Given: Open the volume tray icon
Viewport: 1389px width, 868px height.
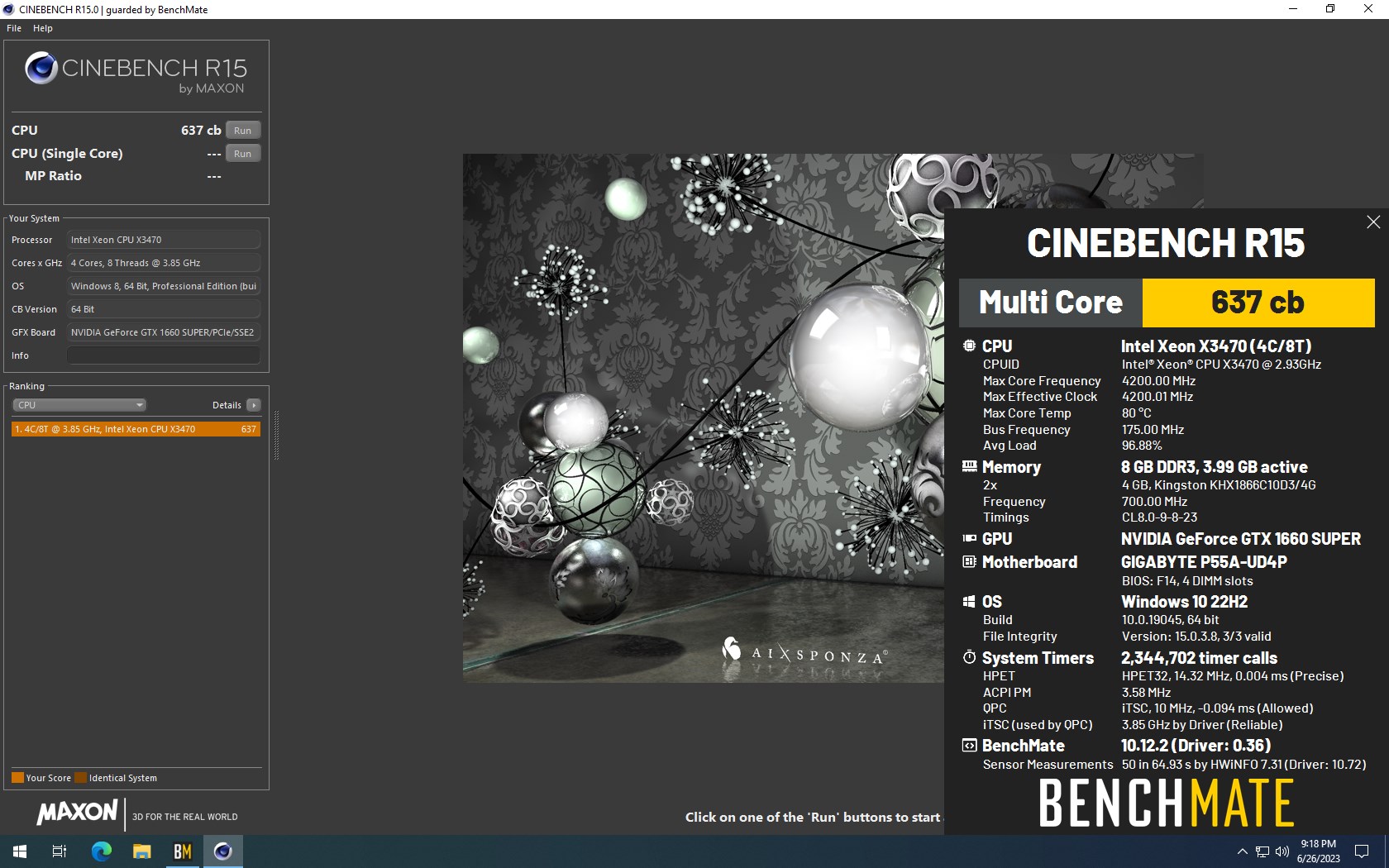Looking at the screenshot, I should 1282,851.
